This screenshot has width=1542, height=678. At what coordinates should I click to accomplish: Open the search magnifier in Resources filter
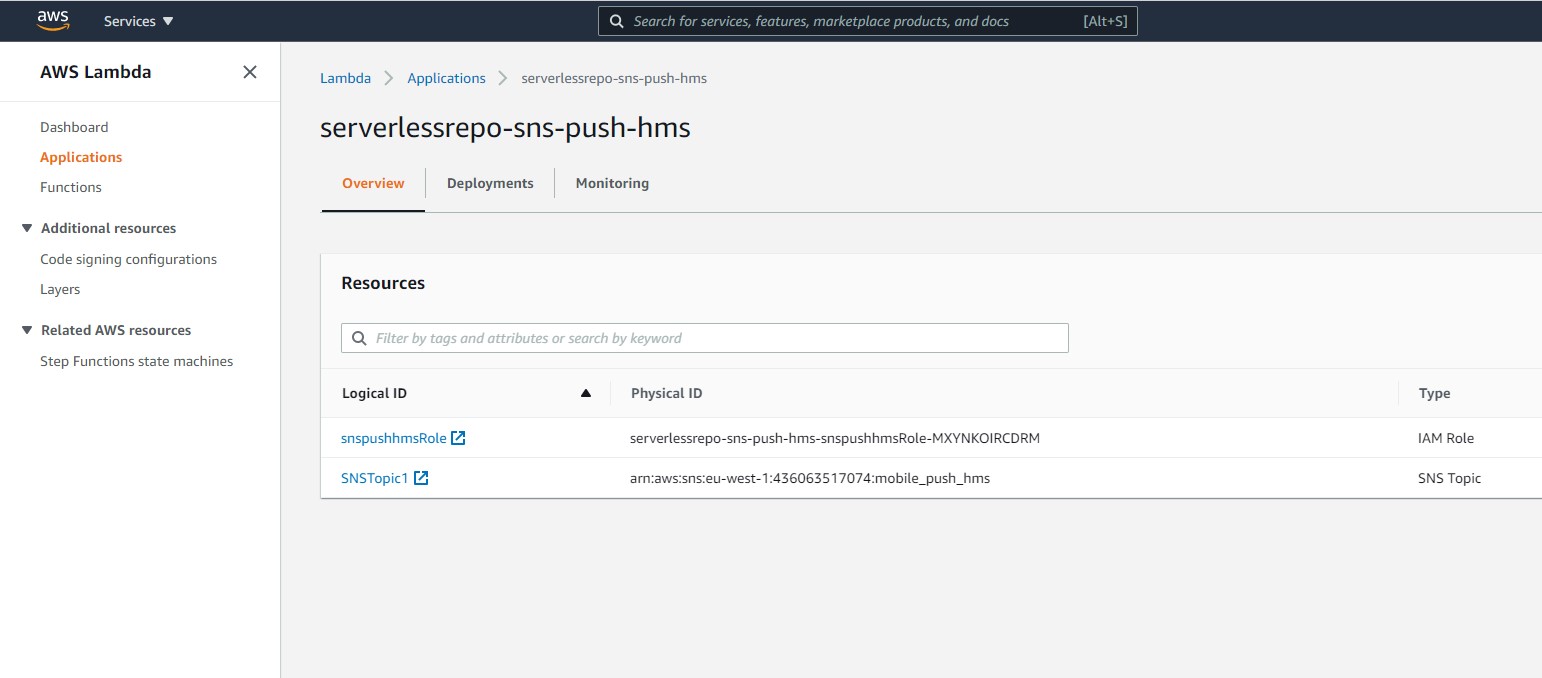[x=360, y=338]
